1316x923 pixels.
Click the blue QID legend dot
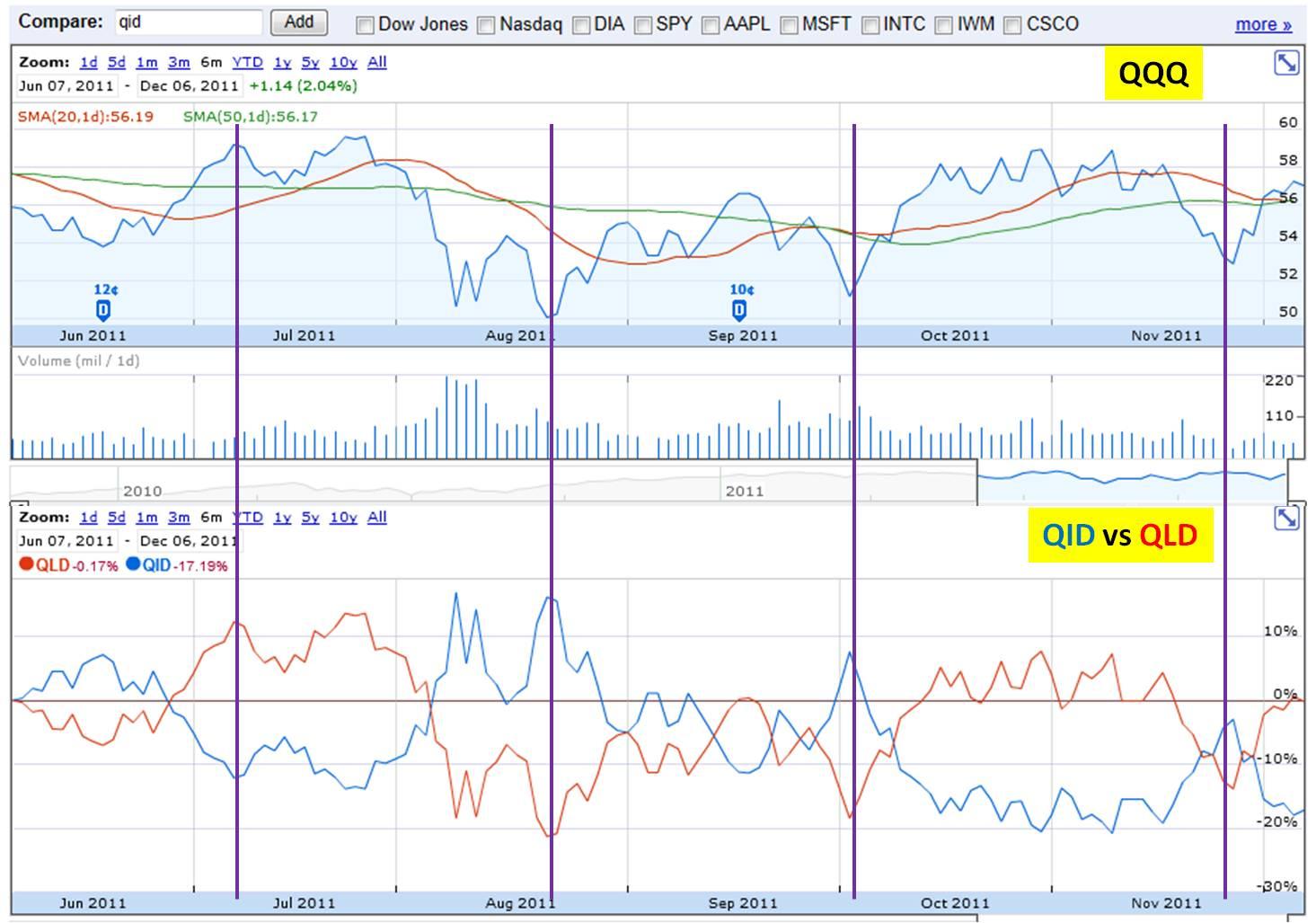(x=133, y=564)
